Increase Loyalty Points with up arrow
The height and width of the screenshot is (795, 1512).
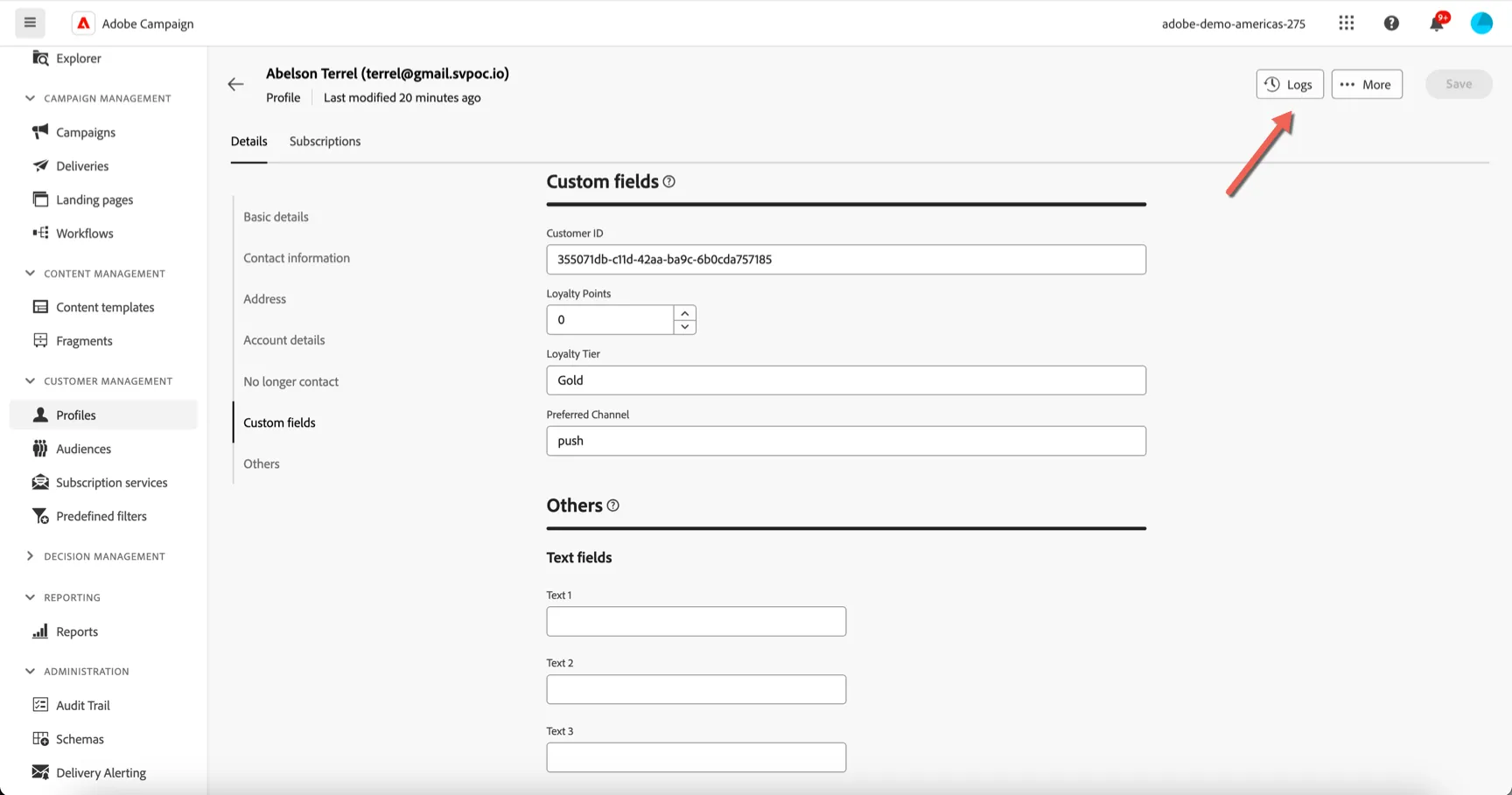pos(685,313)
